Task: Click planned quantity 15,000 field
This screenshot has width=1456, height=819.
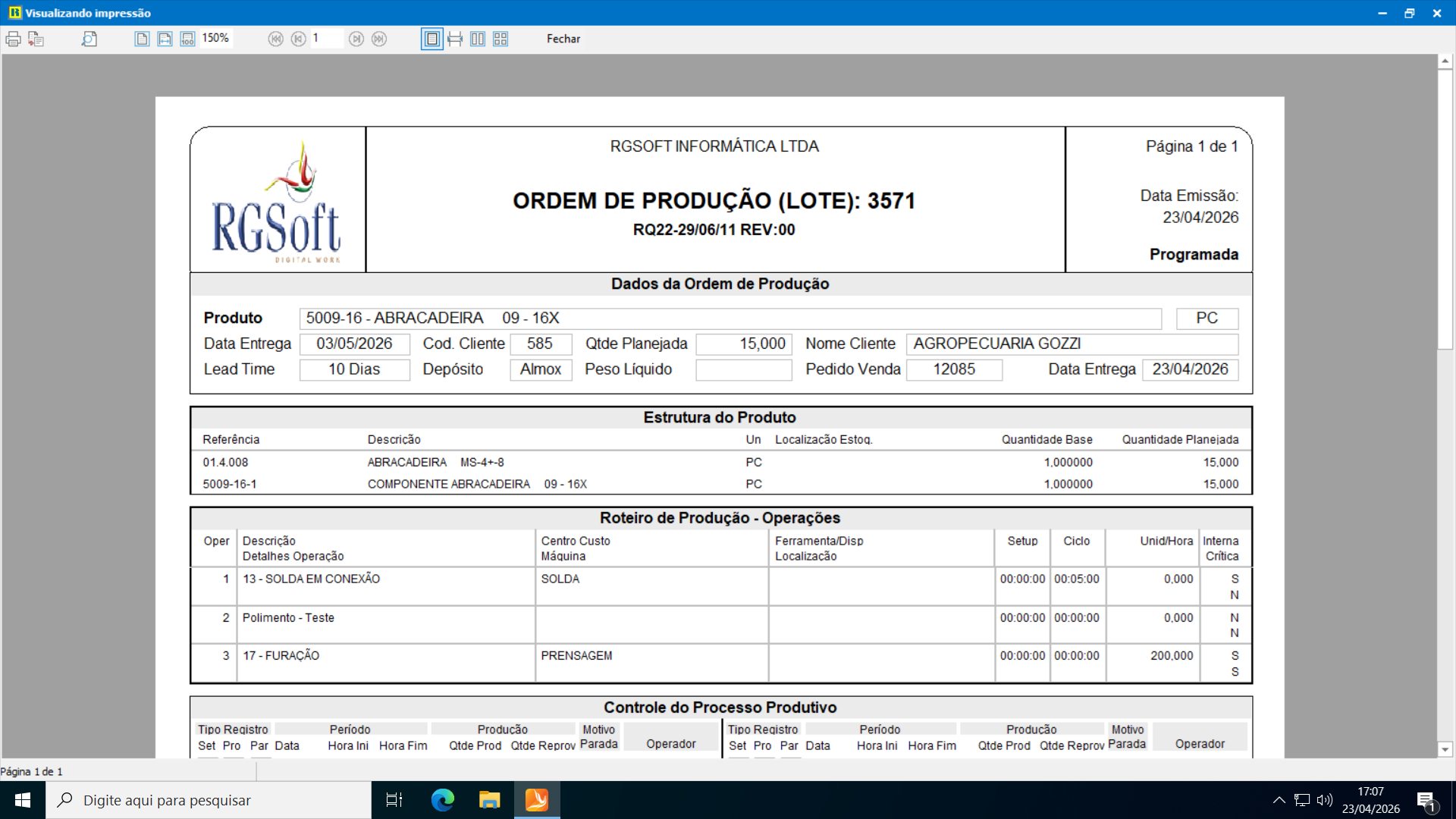Action: (x=743, y=344)
